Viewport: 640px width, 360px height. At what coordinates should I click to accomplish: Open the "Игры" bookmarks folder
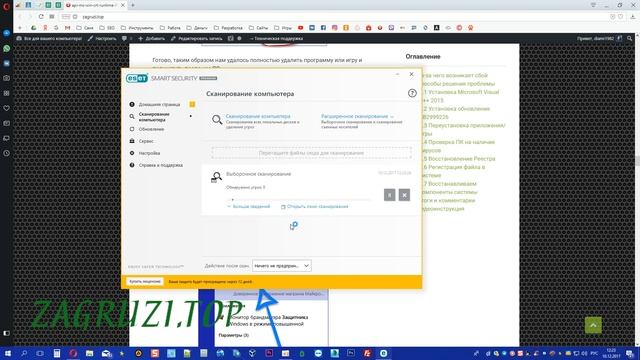(x=283, y=28)
